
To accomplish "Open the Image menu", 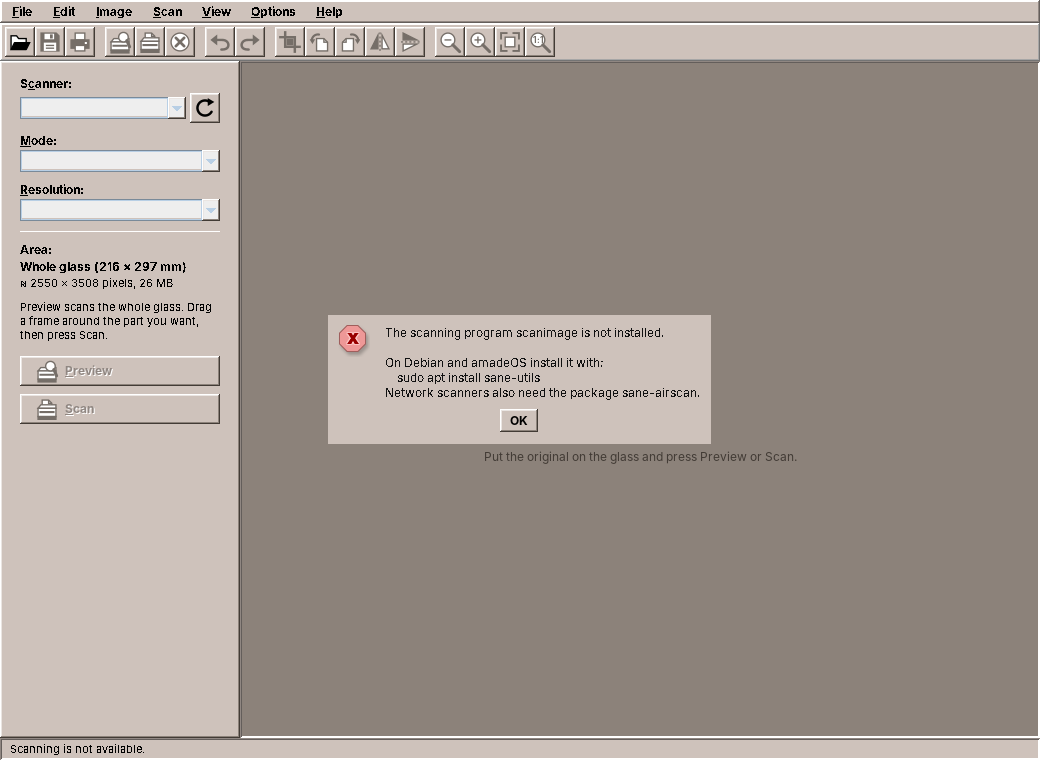I will [x=113, y=12].
